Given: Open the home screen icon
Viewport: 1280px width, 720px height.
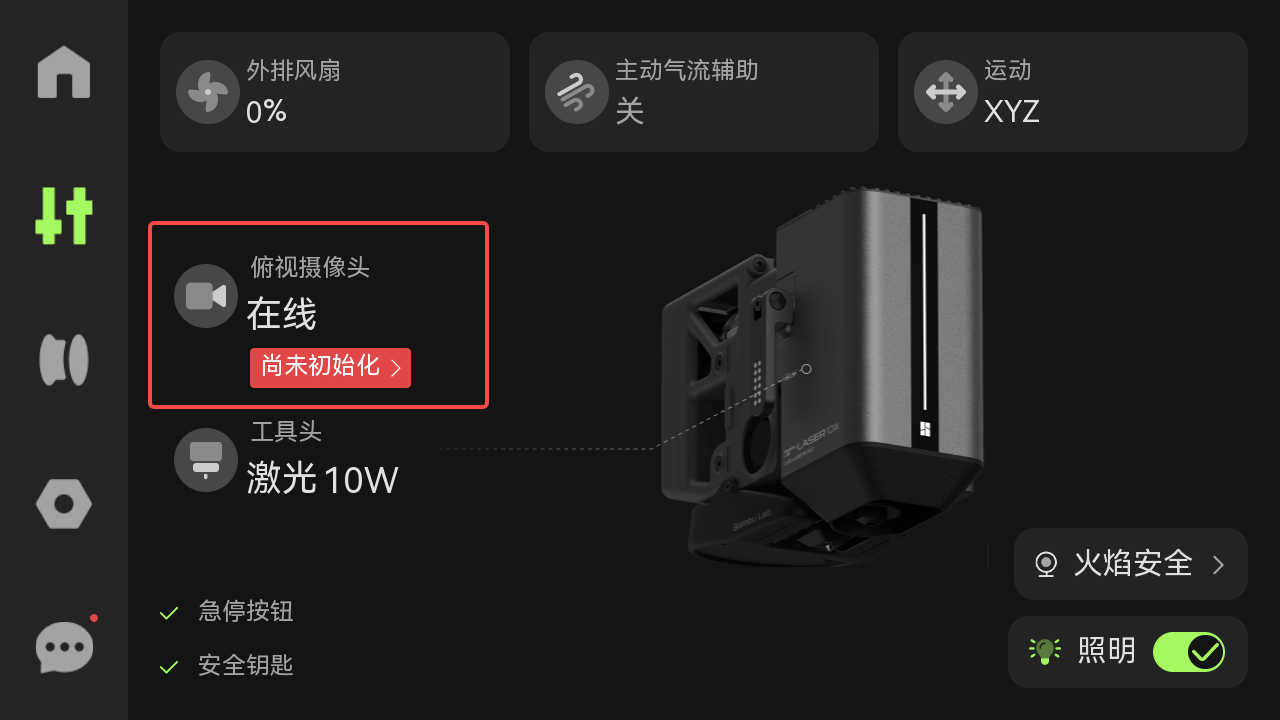Looking at the screenshot, I should click(64, 72).
